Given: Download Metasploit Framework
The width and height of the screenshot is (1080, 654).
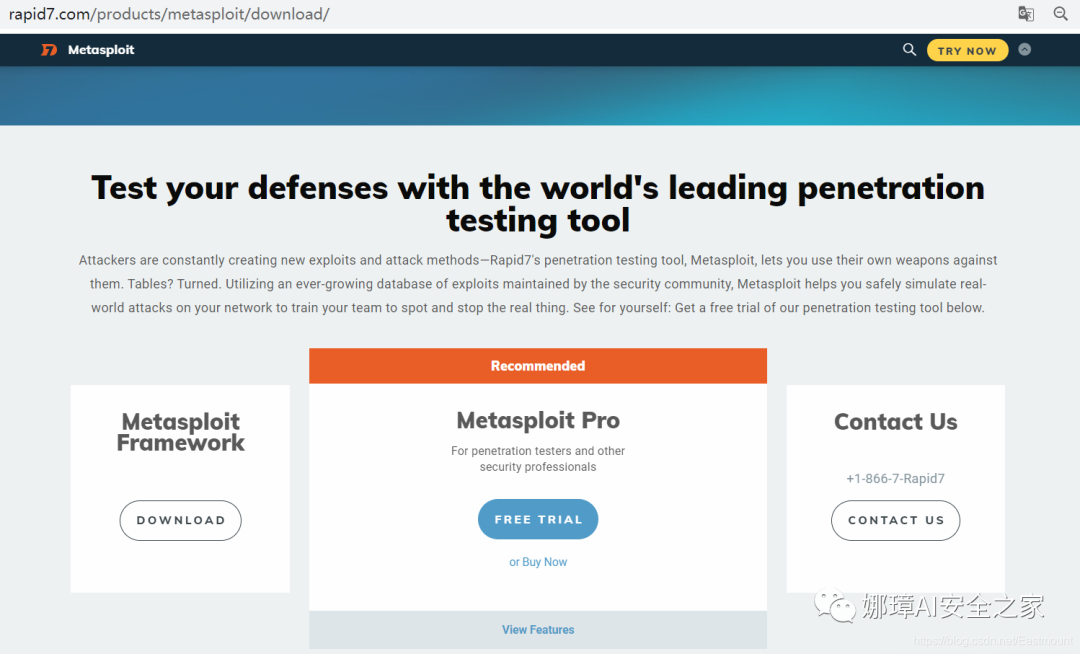Looking at the screenshot, I should coord(180,520).
